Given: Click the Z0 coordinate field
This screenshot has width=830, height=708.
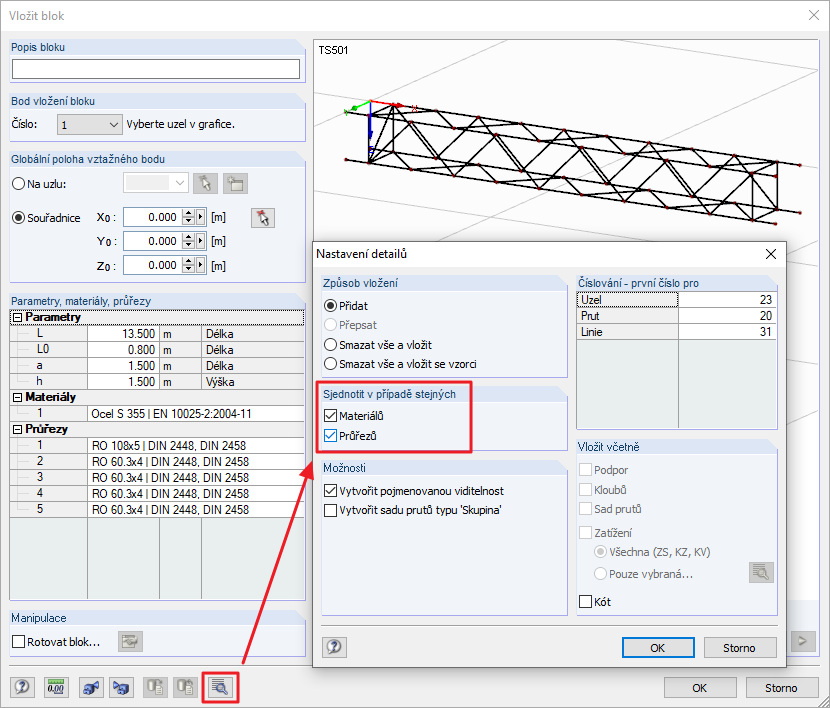Looking at the screenshot, I should (153, 265).
